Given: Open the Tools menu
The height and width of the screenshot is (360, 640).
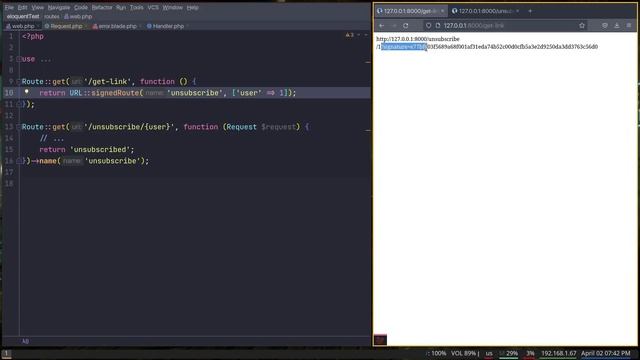Looking at the screenshot, I should [x=136, y=7].
